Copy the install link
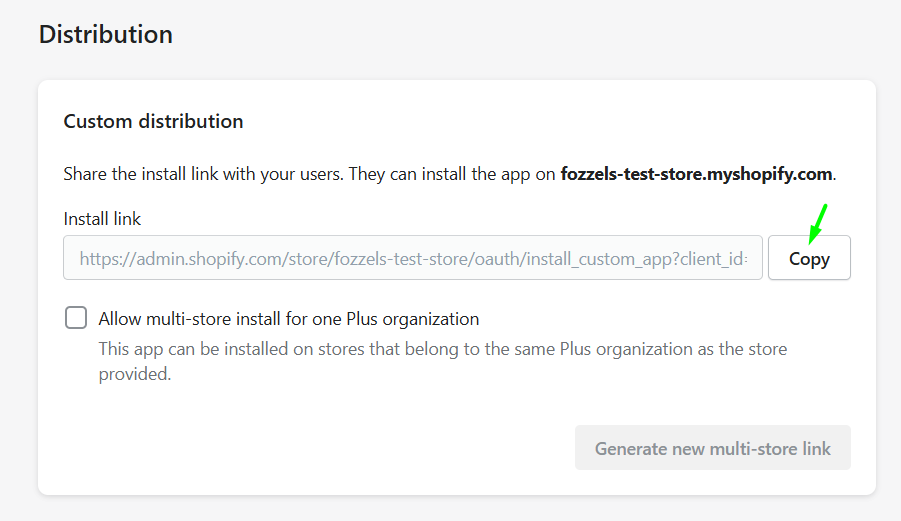The width and height of the screenshot is (901, 521). (x=809, y=258)
